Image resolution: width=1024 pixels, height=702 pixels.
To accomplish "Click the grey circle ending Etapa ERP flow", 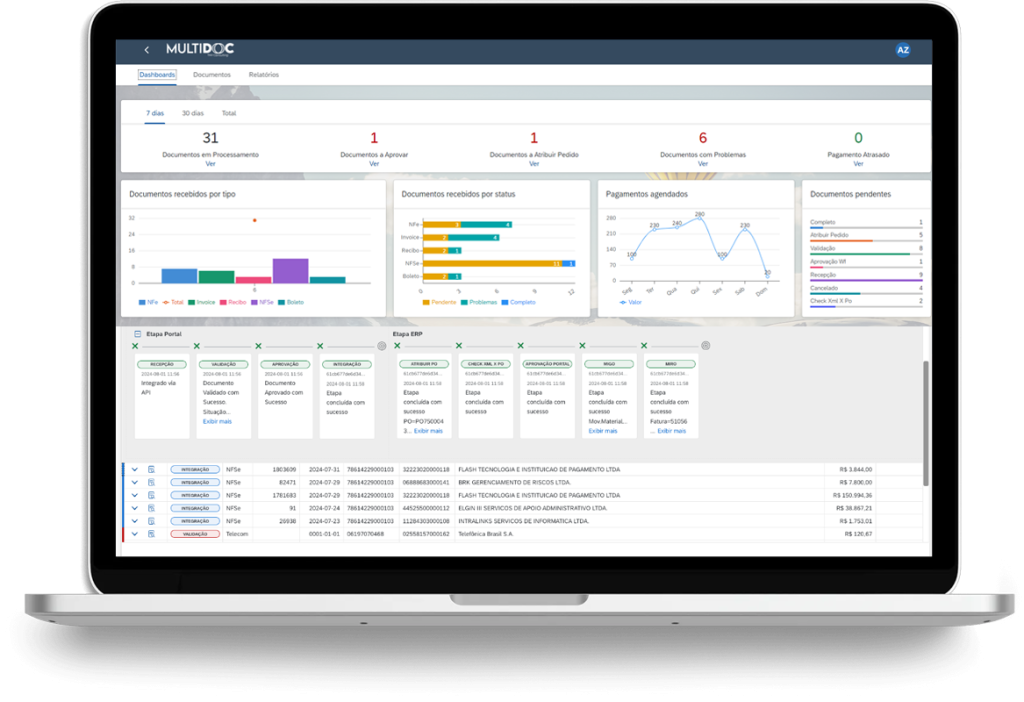I will click(x=705, y=346).
